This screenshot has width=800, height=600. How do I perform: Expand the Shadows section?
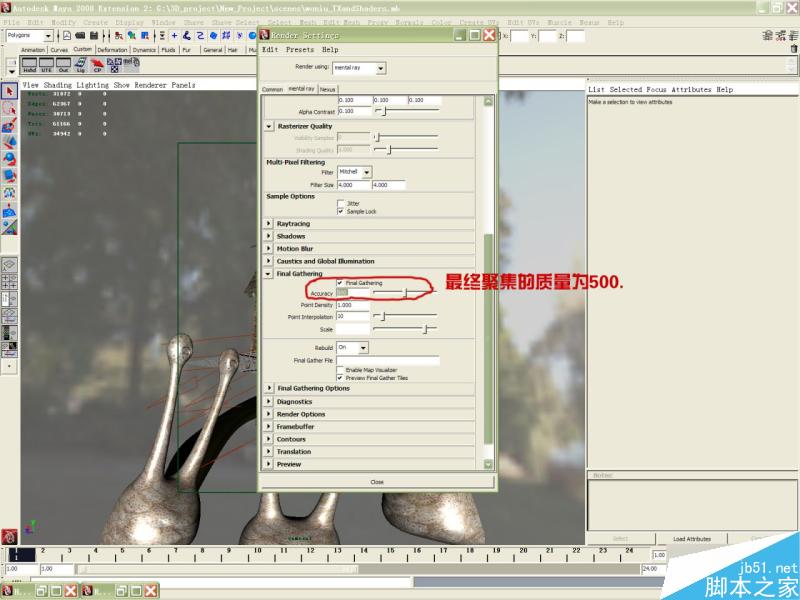[269, 236]
